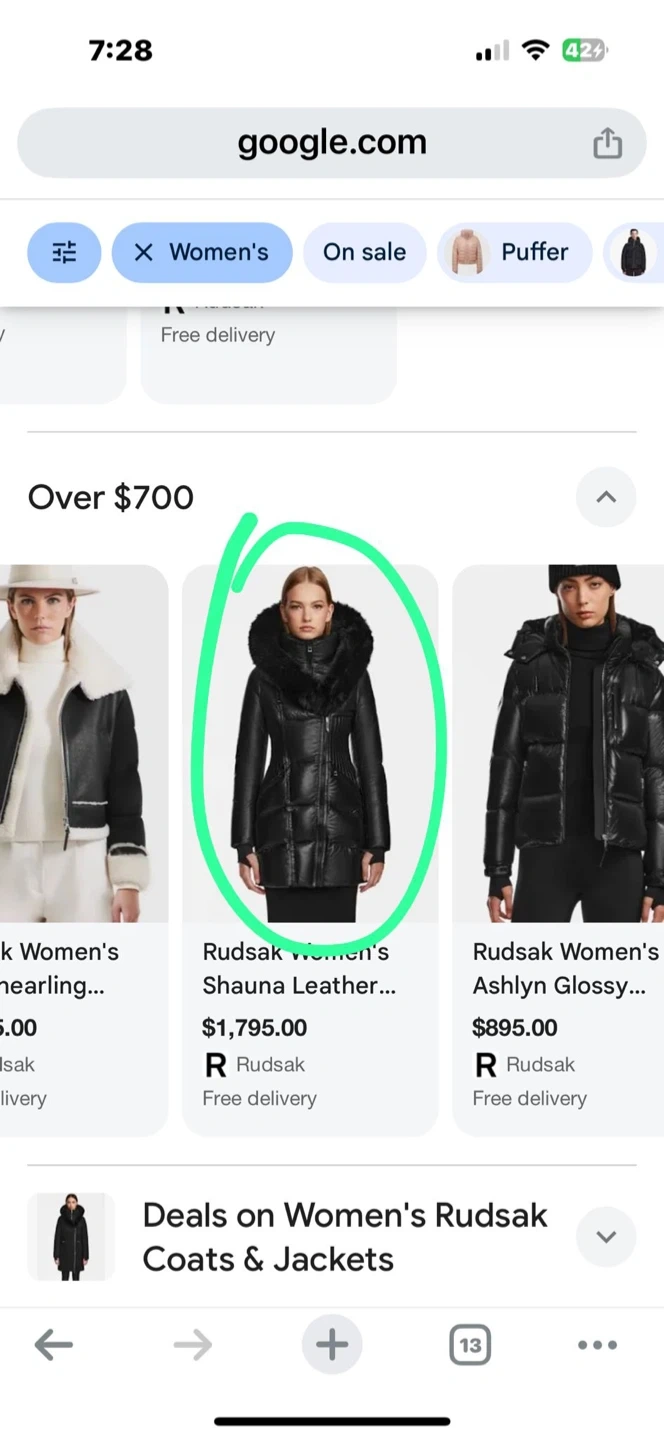Open the three-dot browser menu
Viewport: 664px width, 1440px height.
[598, 1345]
